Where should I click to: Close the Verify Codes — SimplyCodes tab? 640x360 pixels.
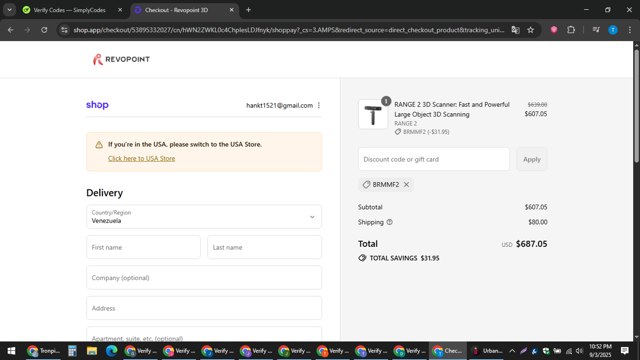click(120, 10)
